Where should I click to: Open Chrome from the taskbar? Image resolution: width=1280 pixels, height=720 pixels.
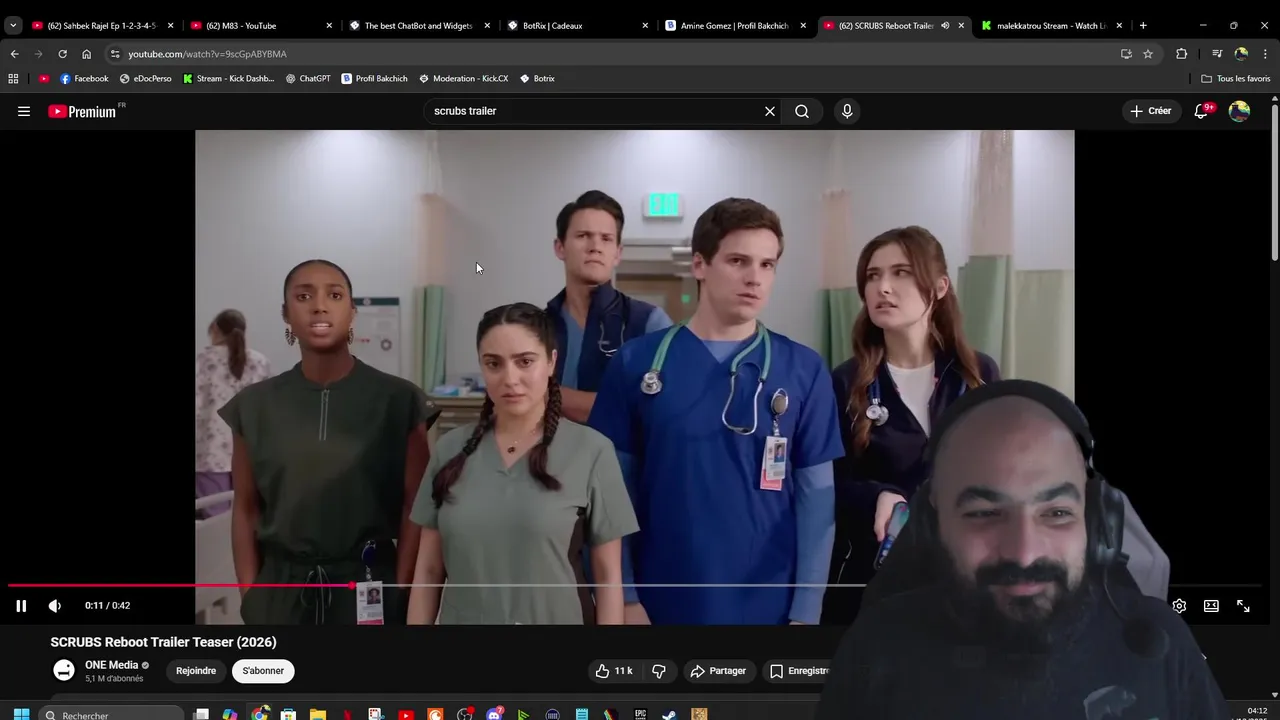[260, 714]
